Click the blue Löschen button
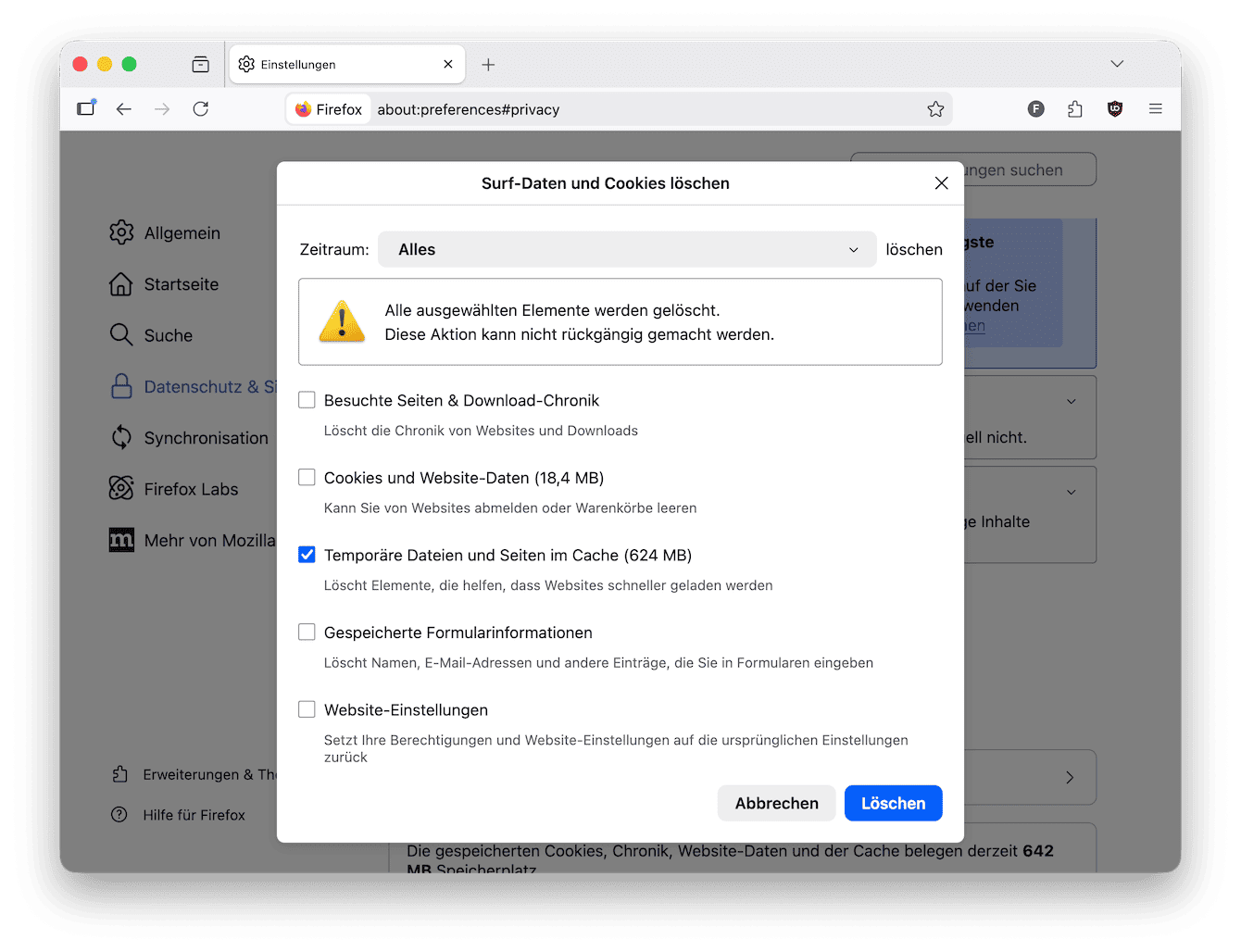 tap(893, 803)
